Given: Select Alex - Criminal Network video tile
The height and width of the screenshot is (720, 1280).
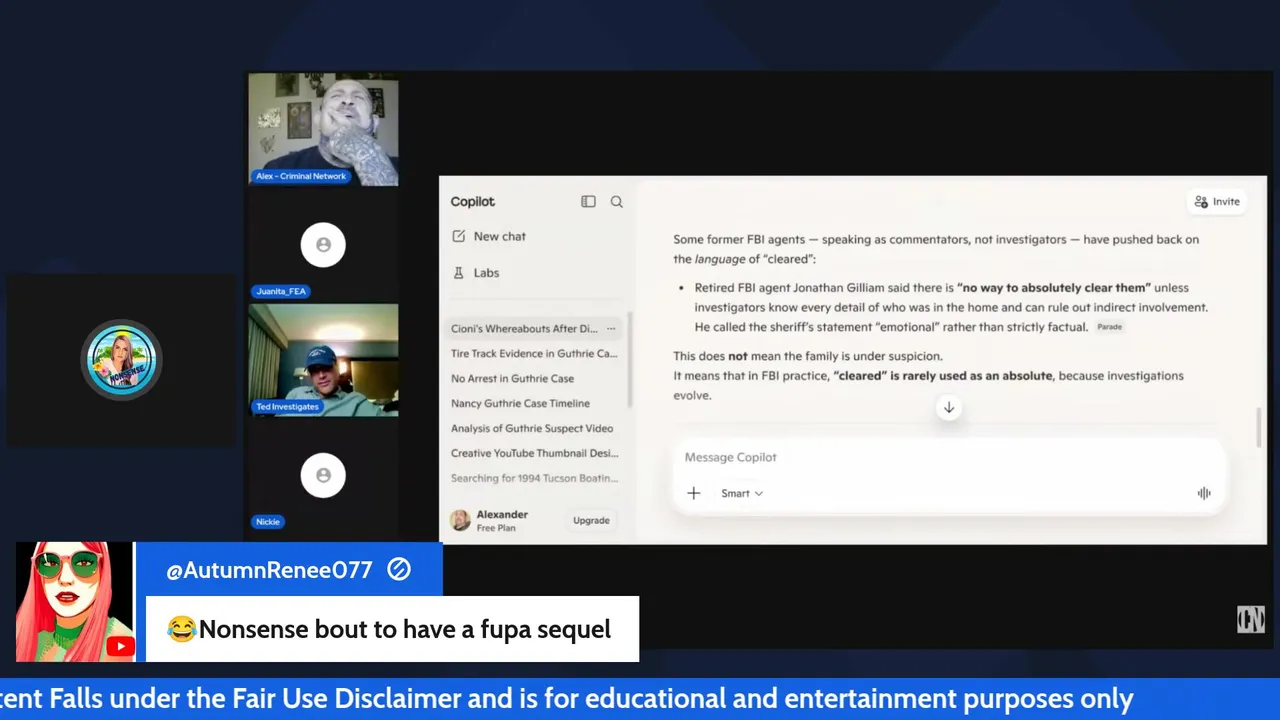Looking at the screenshot, I should pos(323,129).
